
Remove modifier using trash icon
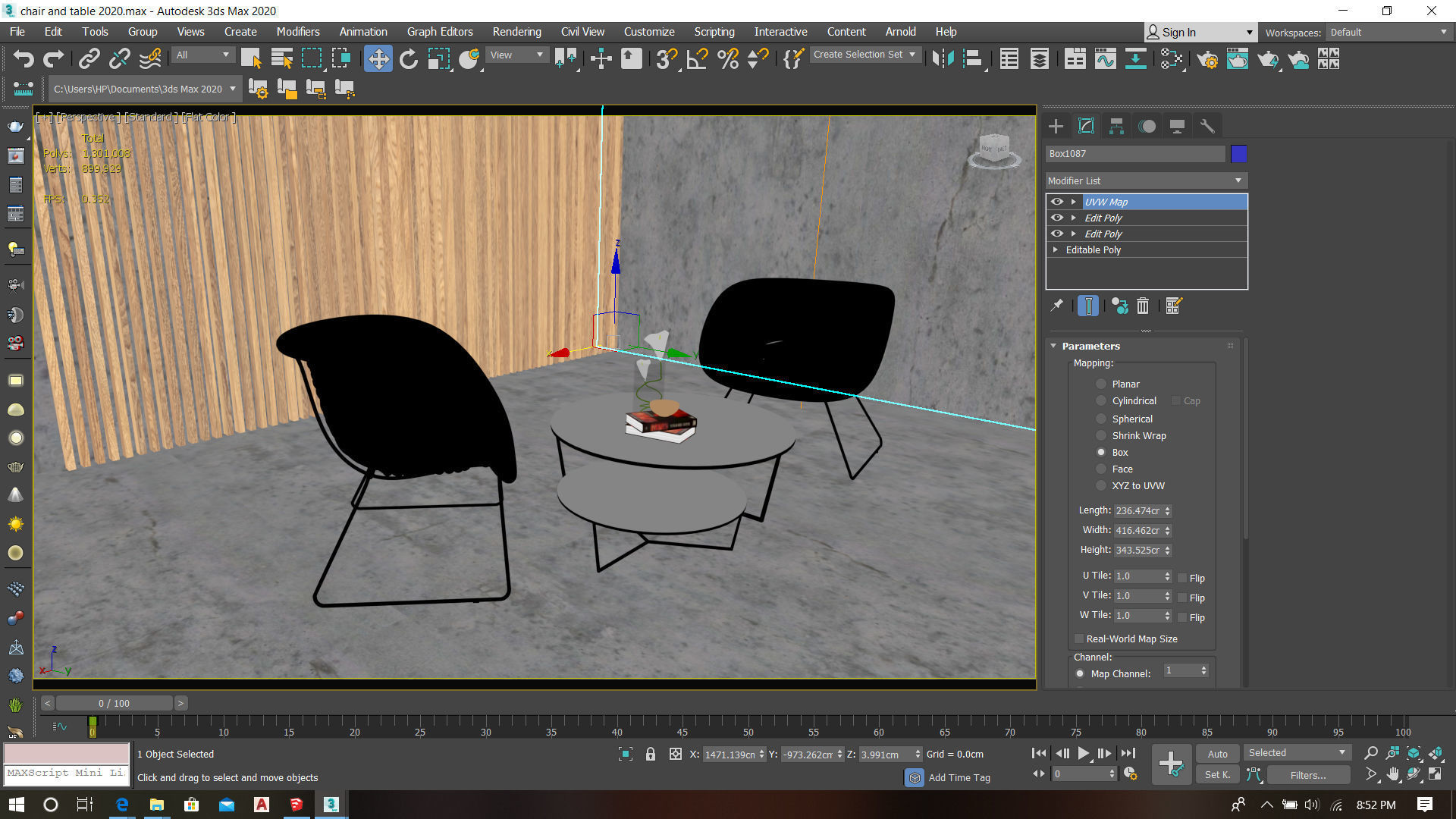click(1143, 306)
